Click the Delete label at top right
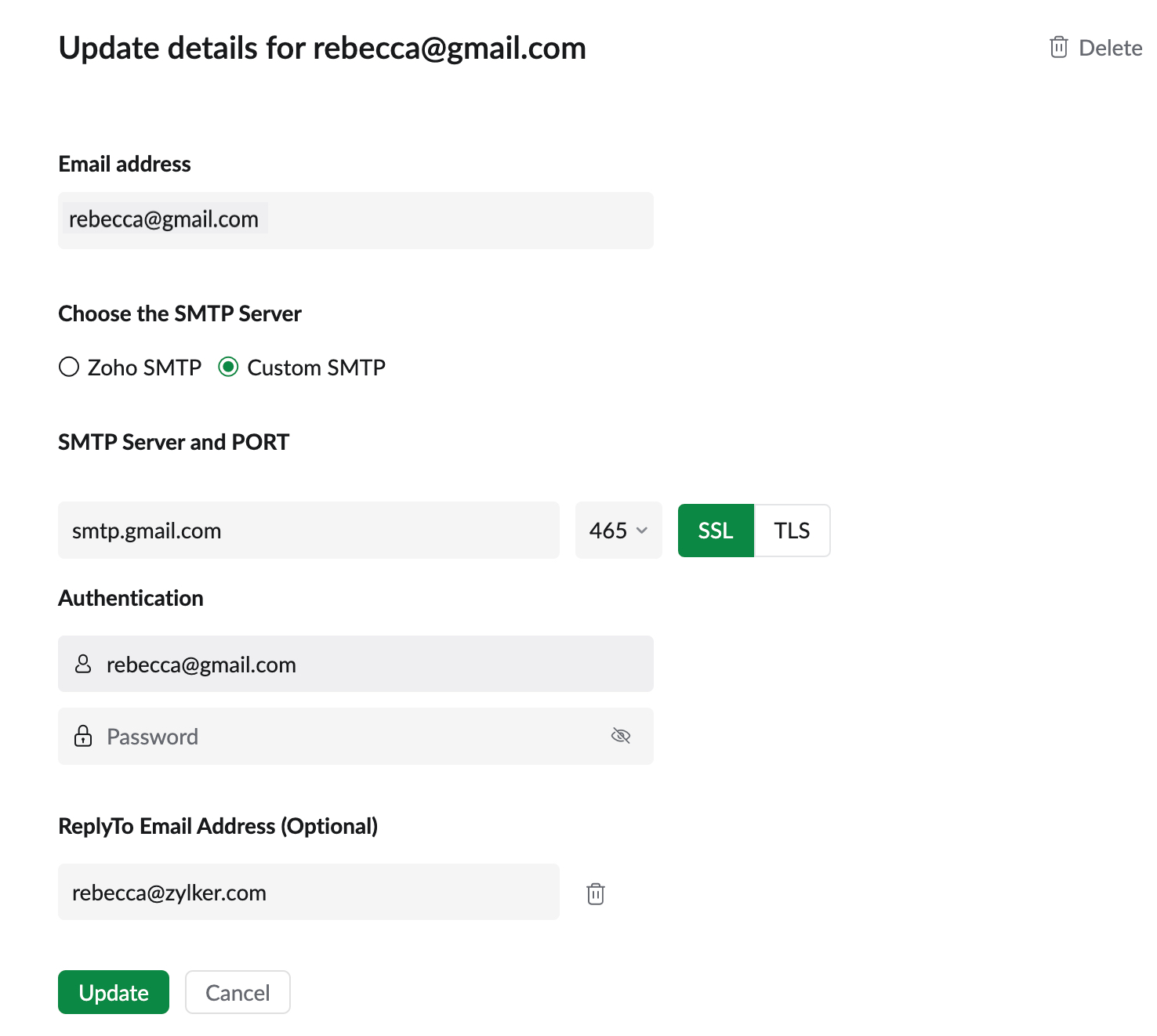This screenshot has width=1157, height=1036. pyautogui.click(x=1110, y=48)
